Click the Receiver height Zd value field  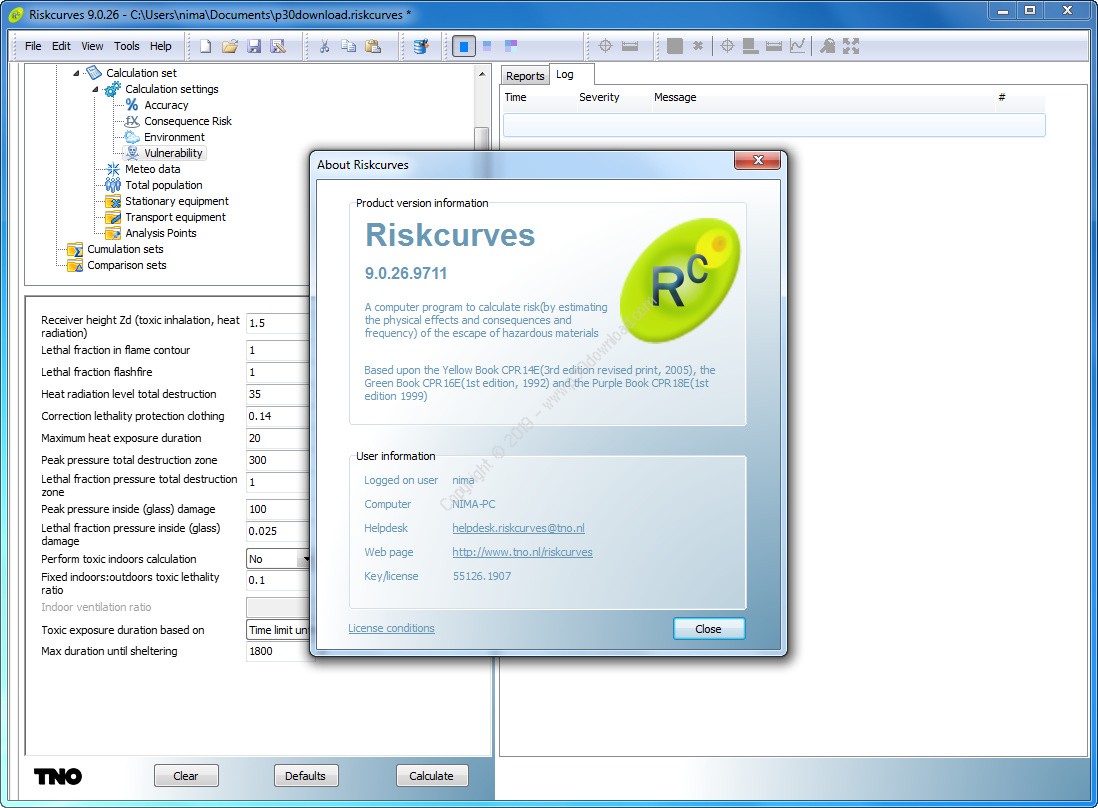278,323
